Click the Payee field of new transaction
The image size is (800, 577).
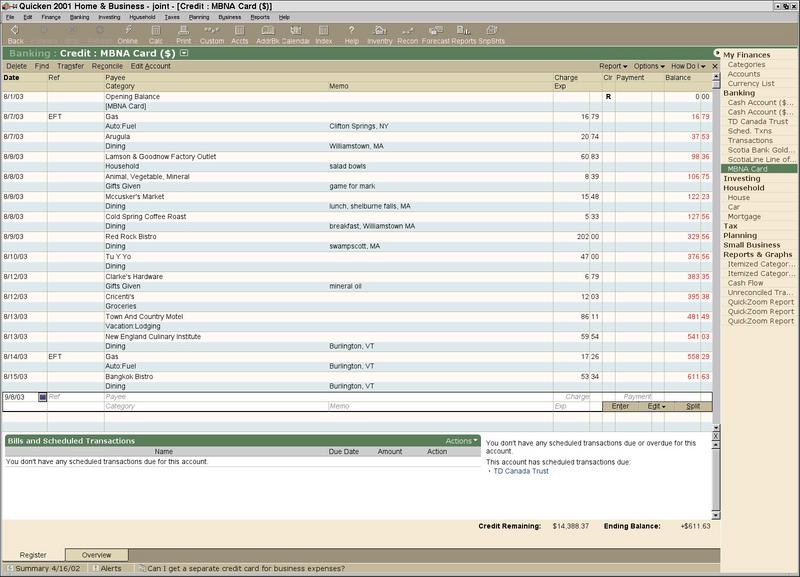click(329, 397)
